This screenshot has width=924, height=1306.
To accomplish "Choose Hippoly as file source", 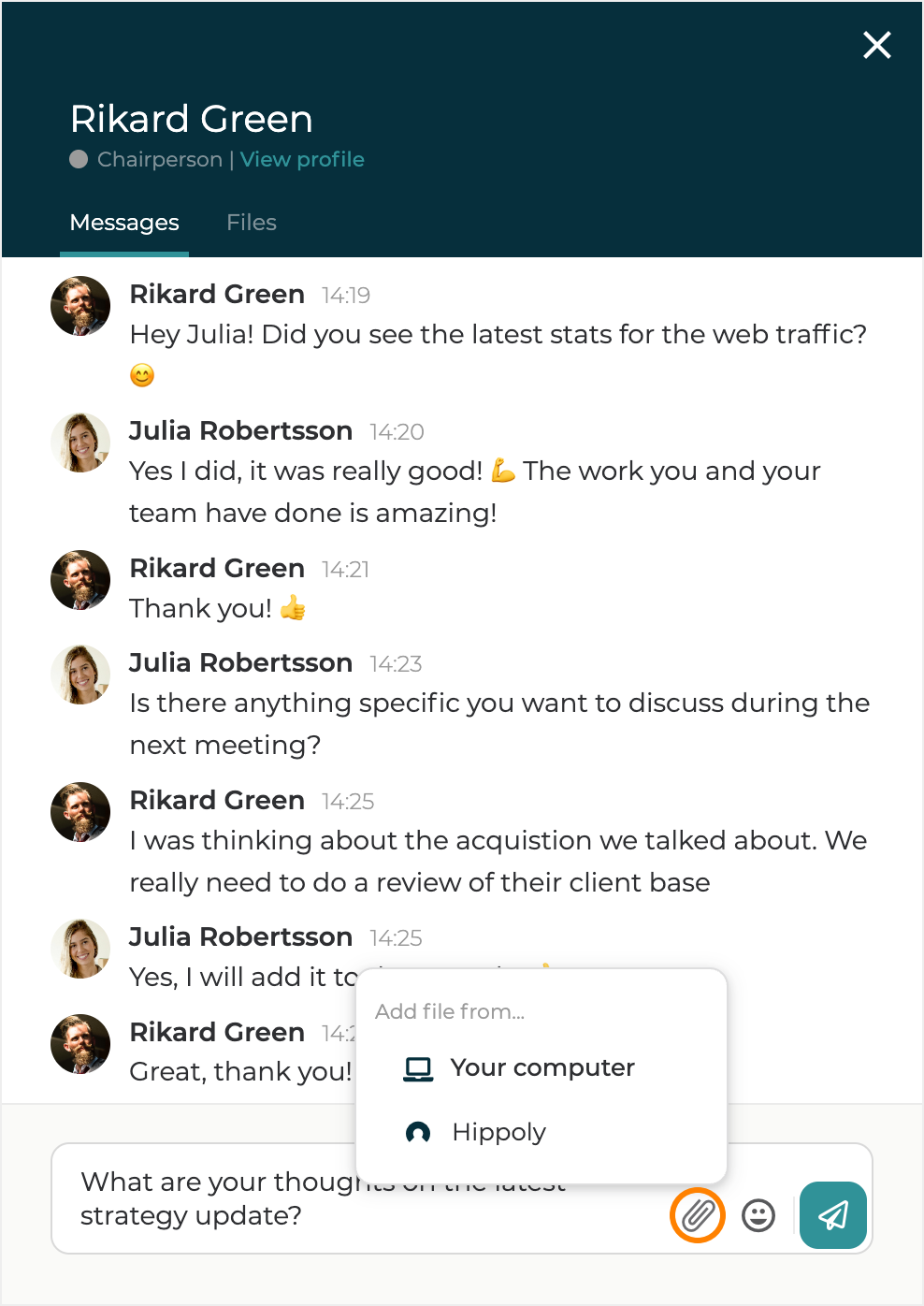I will click(x=498, y=1132).
